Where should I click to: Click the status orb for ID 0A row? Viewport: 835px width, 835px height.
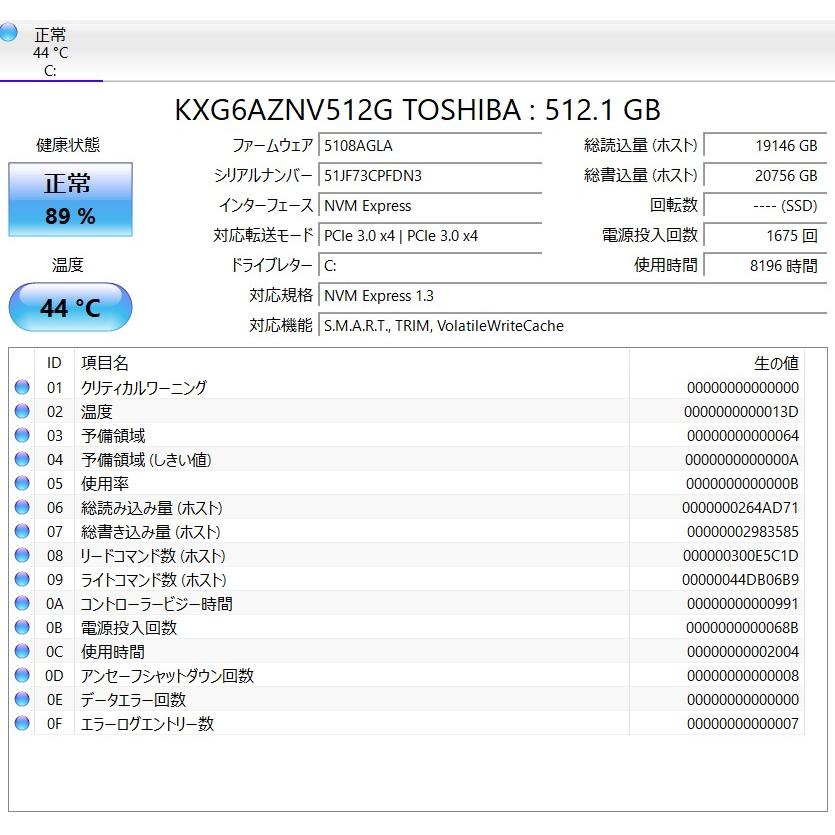coord(22,603)
